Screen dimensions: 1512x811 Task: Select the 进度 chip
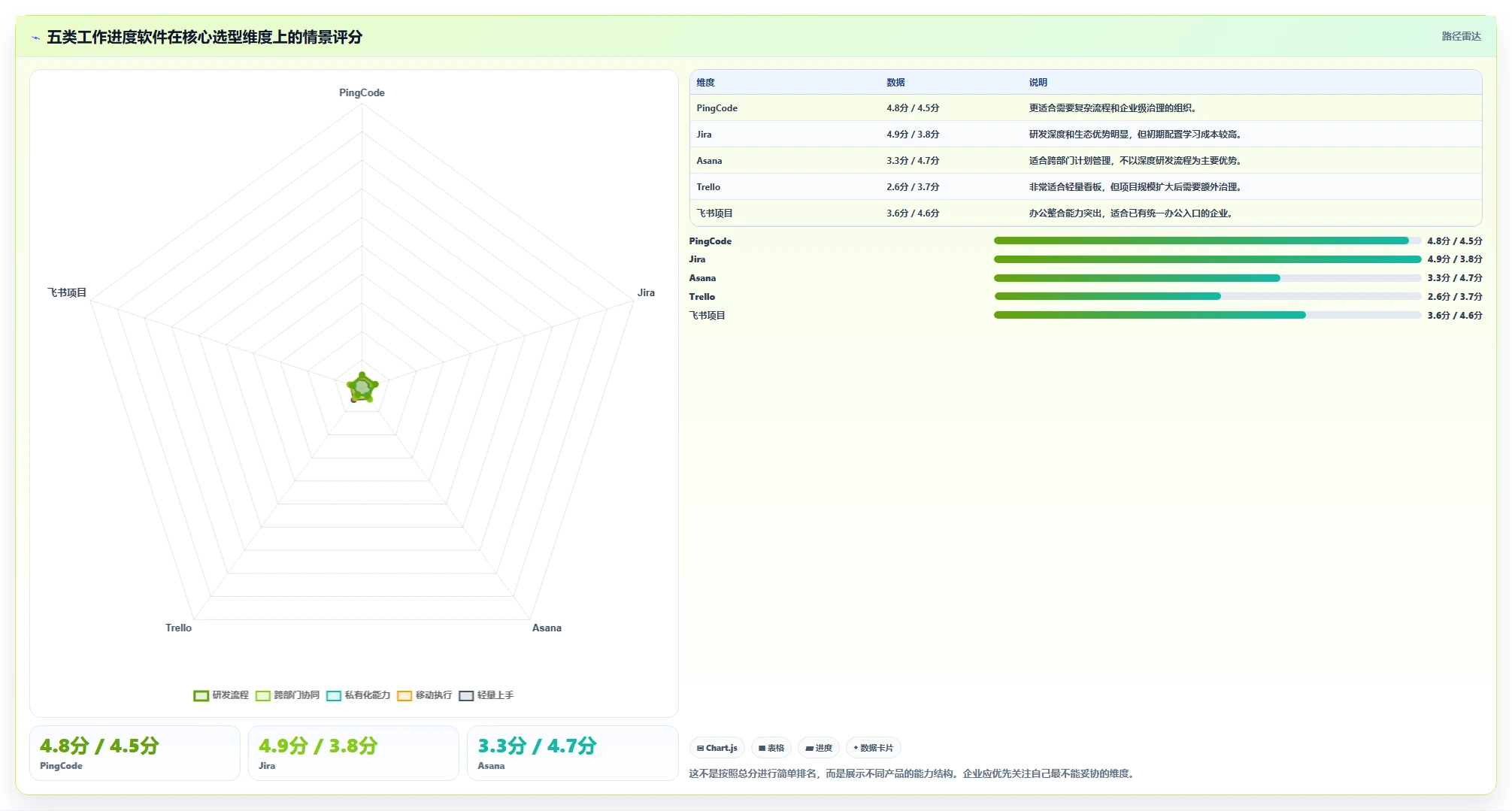pyautogui.click(x=819, y=748)
